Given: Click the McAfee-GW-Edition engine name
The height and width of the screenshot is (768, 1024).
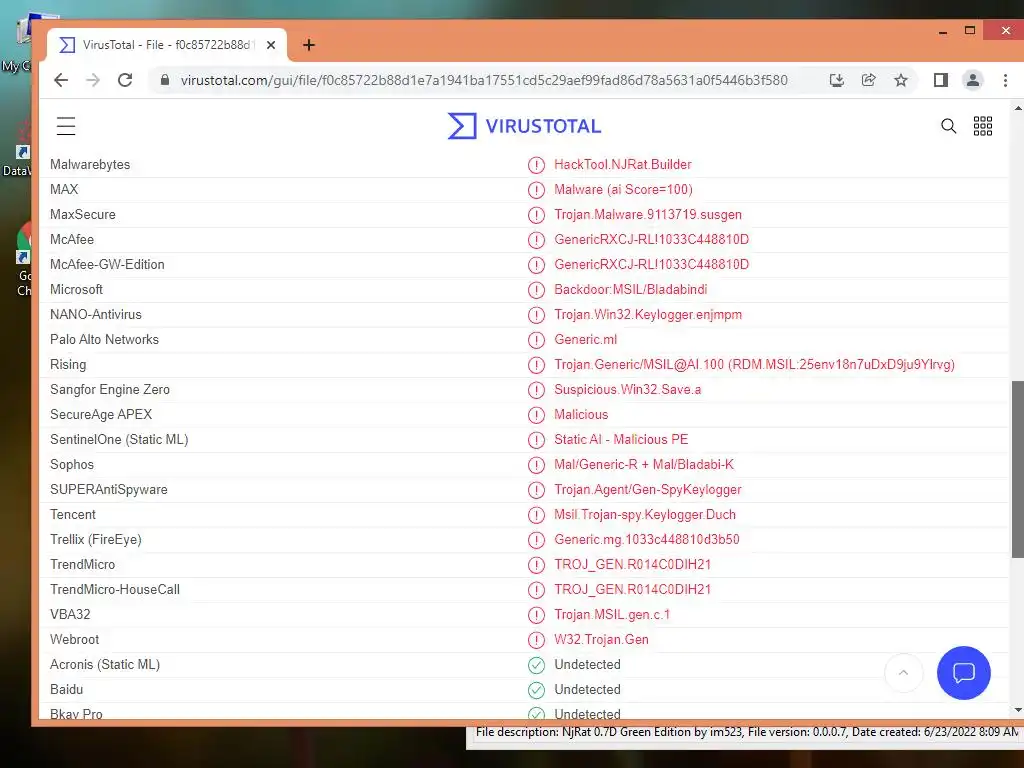Looking at the screenshot, I should tap(107, 264).
